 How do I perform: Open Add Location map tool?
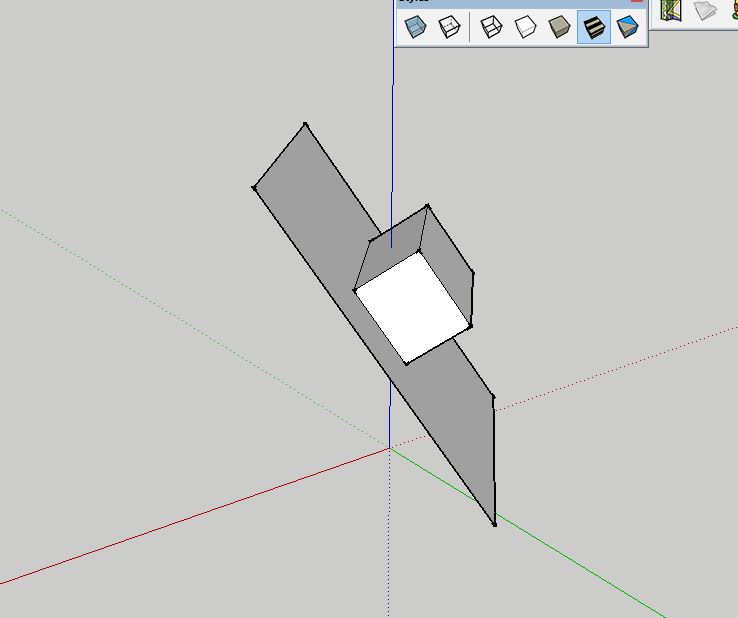[x=671, y=10]
